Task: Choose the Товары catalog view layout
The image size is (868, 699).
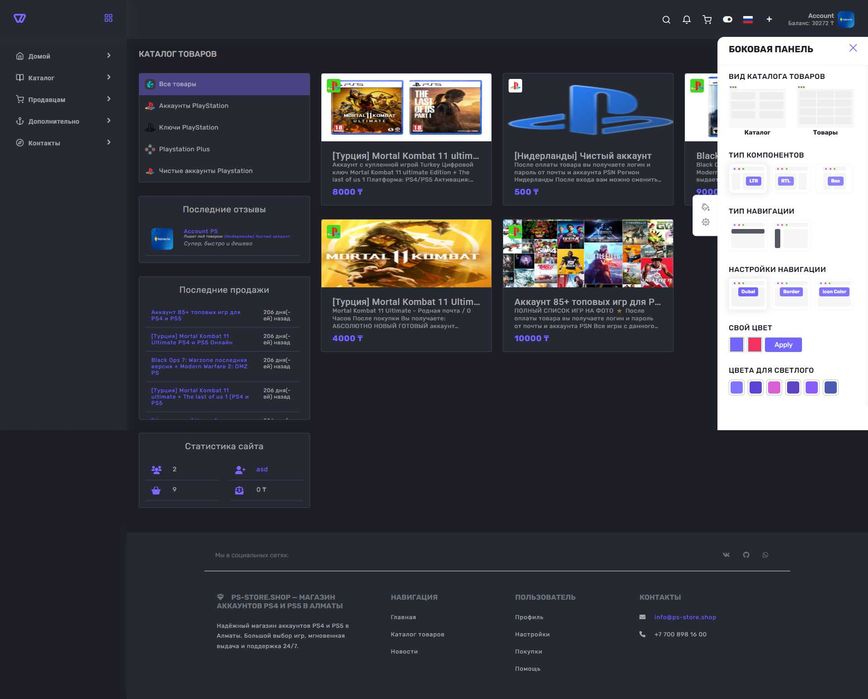Action: [825, 111]
